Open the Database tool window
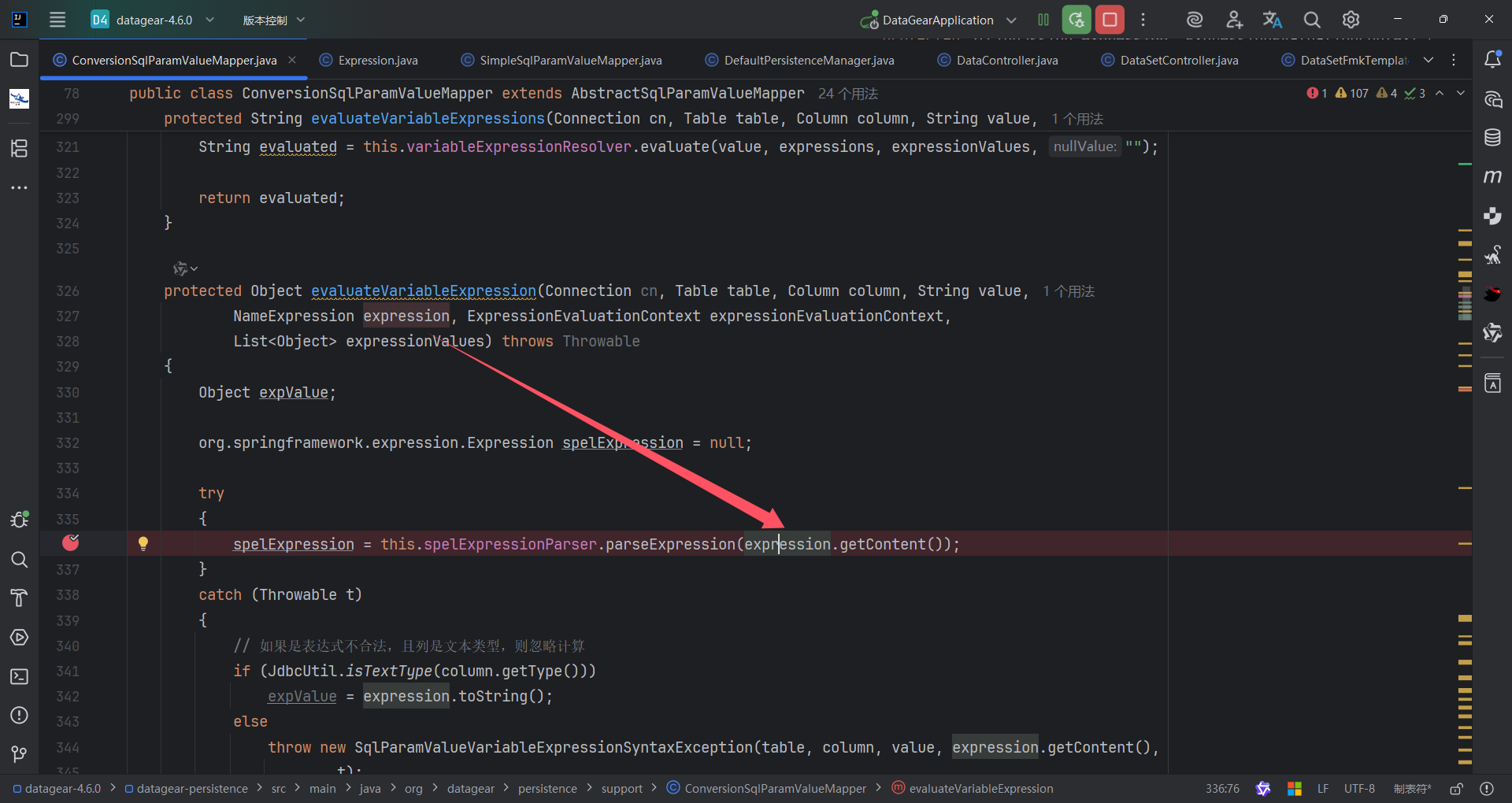 1492,138
